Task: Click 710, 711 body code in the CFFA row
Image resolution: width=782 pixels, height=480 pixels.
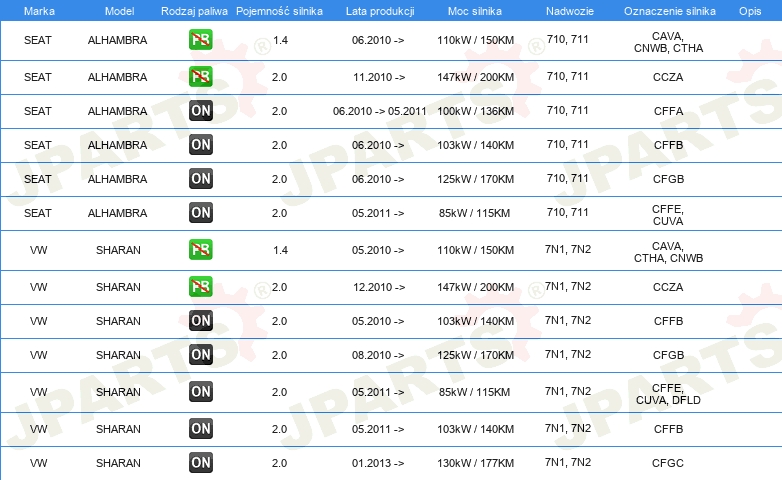Action: click(x=568, y=110)
